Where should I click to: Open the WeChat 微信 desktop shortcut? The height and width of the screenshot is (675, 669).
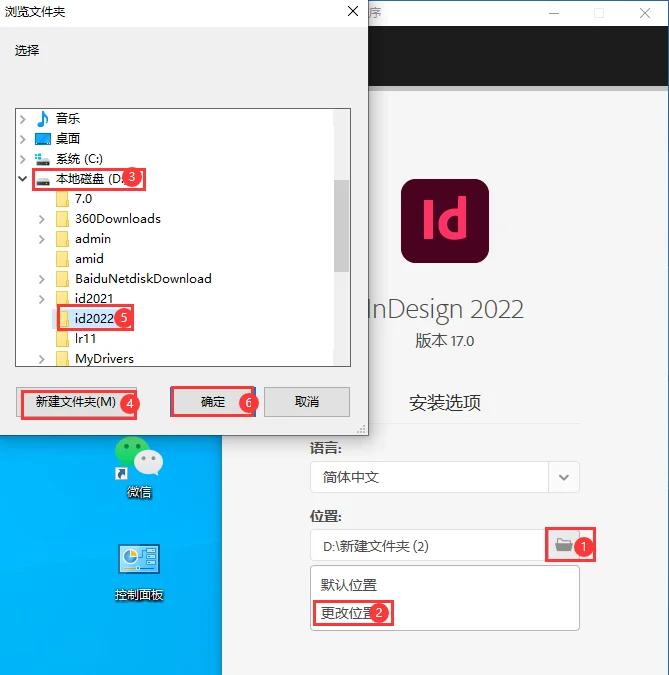coord(139,468)
